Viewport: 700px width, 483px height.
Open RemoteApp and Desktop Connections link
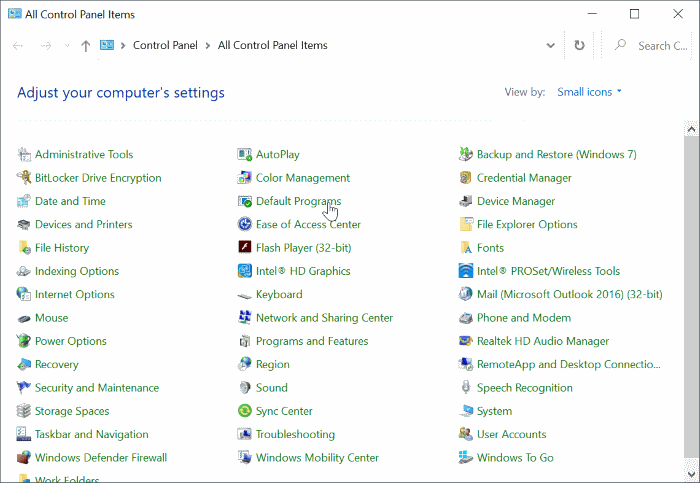[568, 364]
